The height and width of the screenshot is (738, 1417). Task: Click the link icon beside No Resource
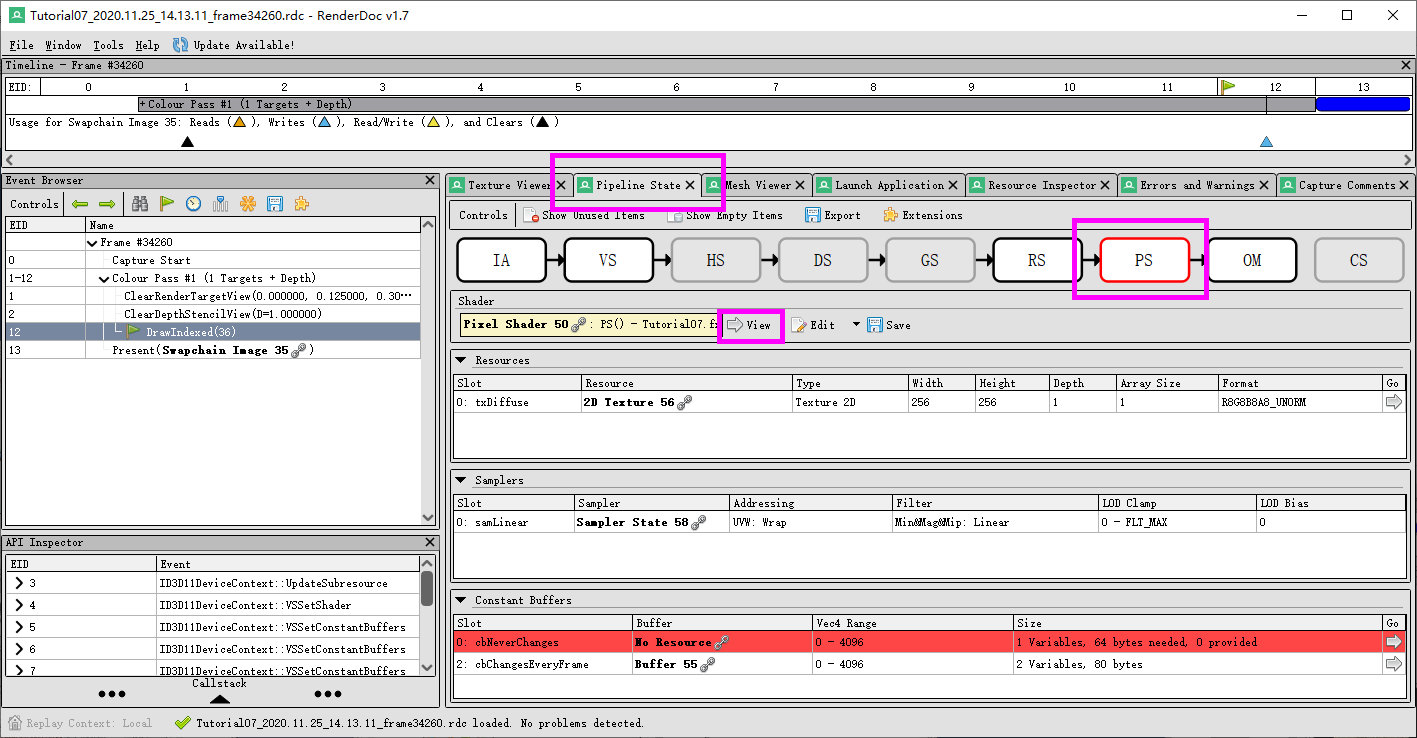pyautogui.click(x=722, y=643)
